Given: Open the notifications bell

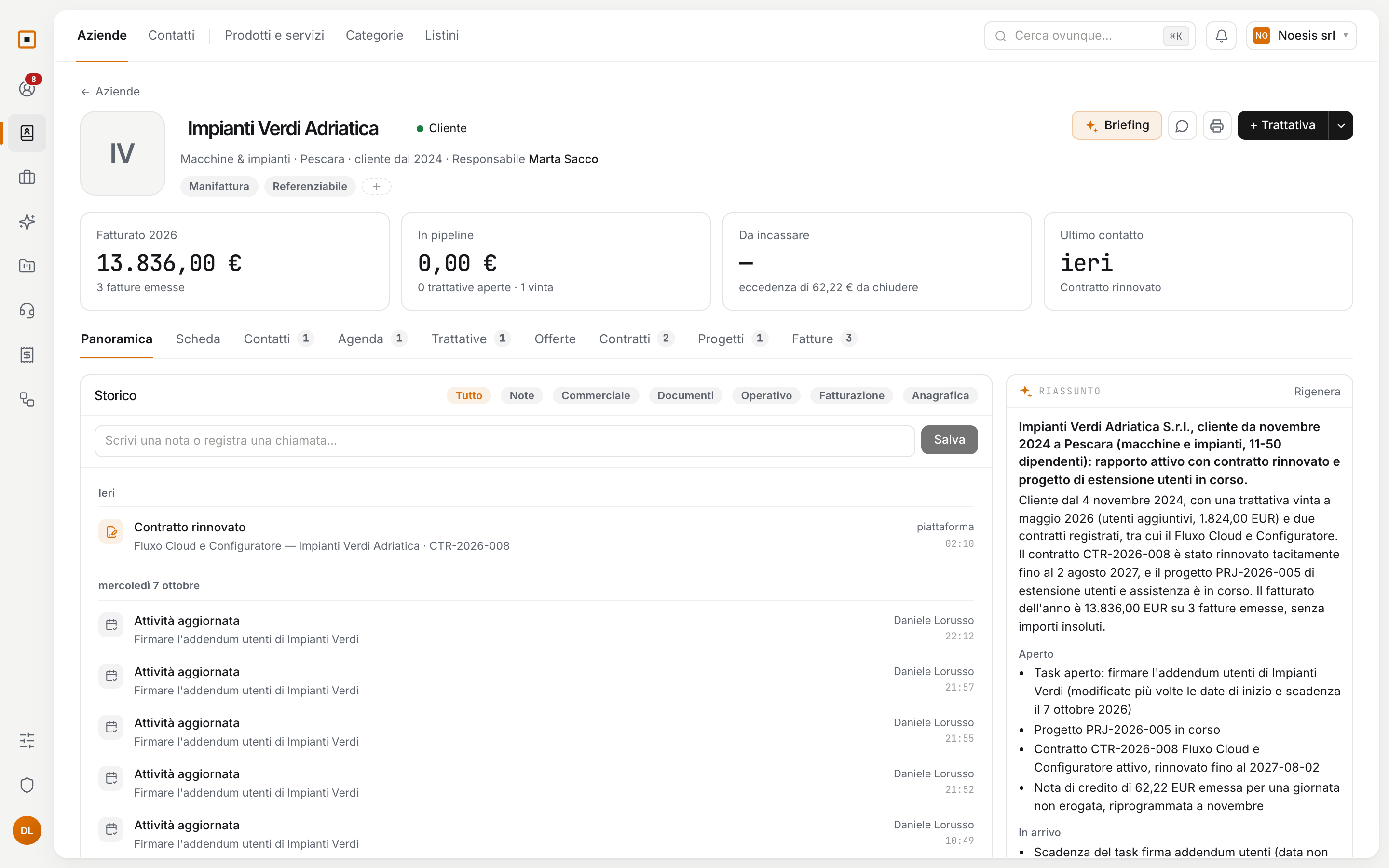Looking at the screenshot, I should click(1221, 36).
